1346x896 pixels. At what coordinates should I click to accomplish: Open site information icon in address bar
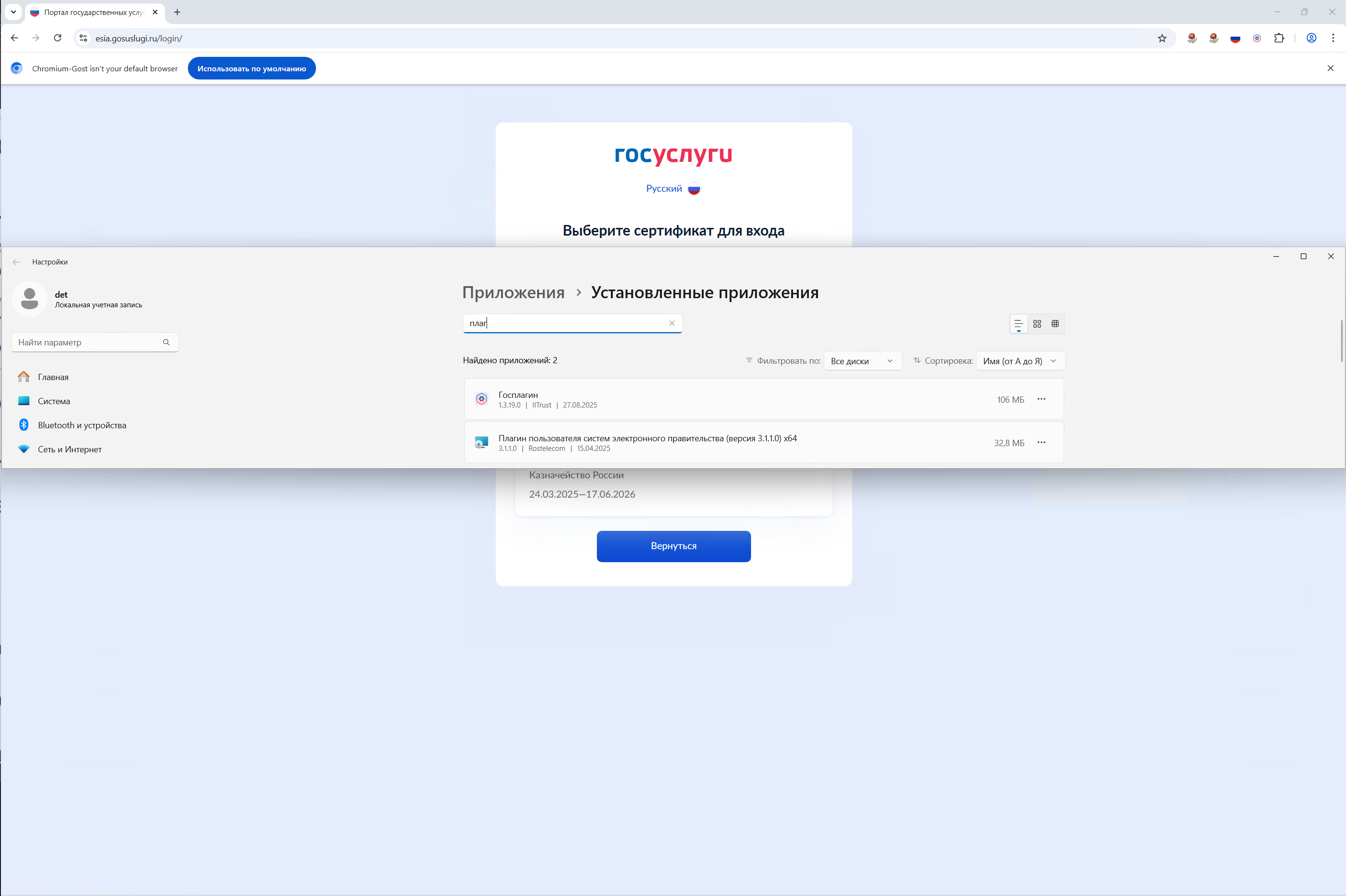(x=83, y=38)
